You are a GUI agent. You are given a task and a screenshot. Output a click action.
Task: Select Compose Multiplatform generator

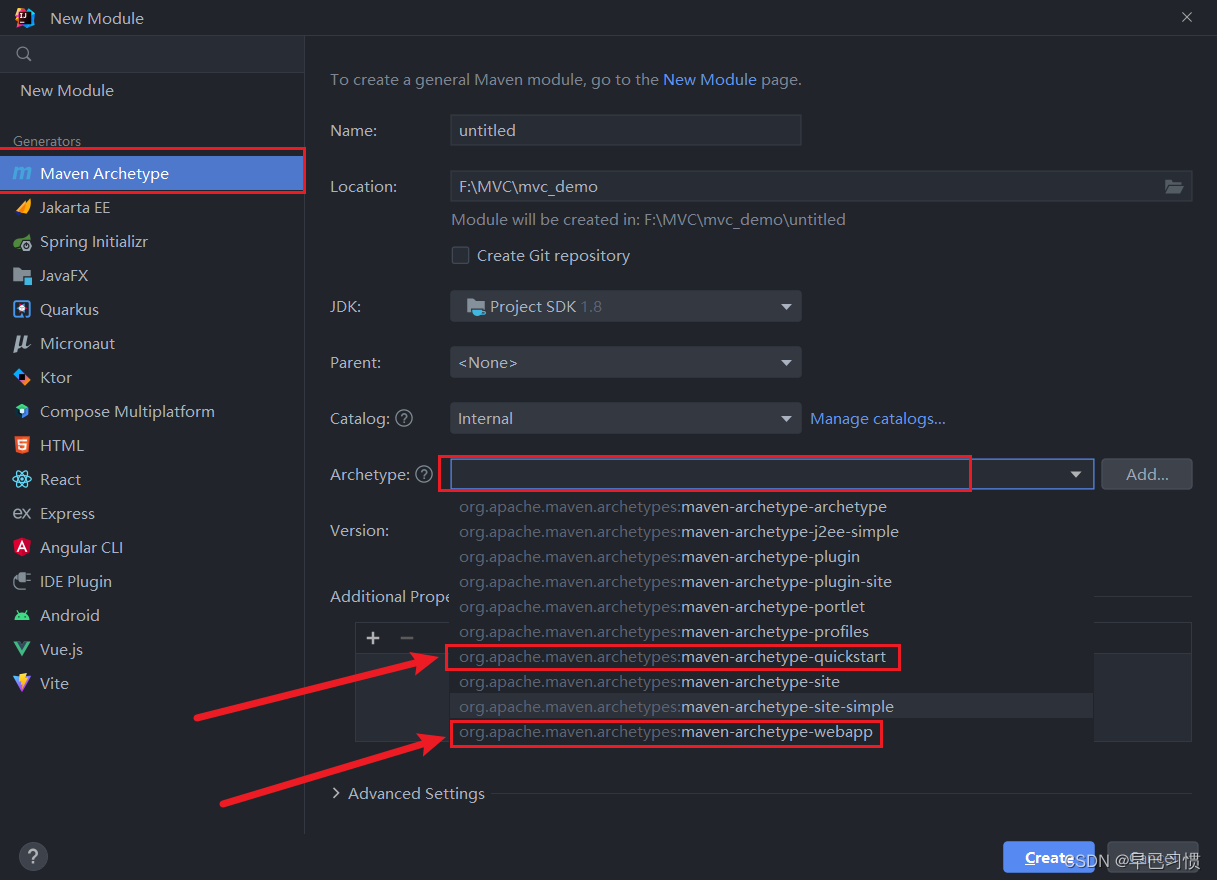[x=152, y=412]
